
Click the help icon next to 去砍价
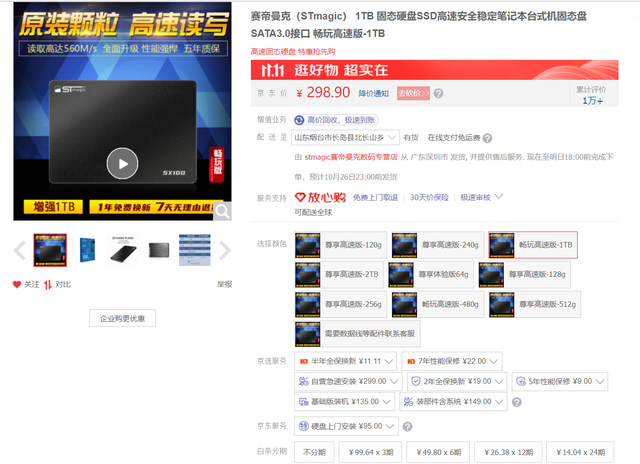pos(438,93)
